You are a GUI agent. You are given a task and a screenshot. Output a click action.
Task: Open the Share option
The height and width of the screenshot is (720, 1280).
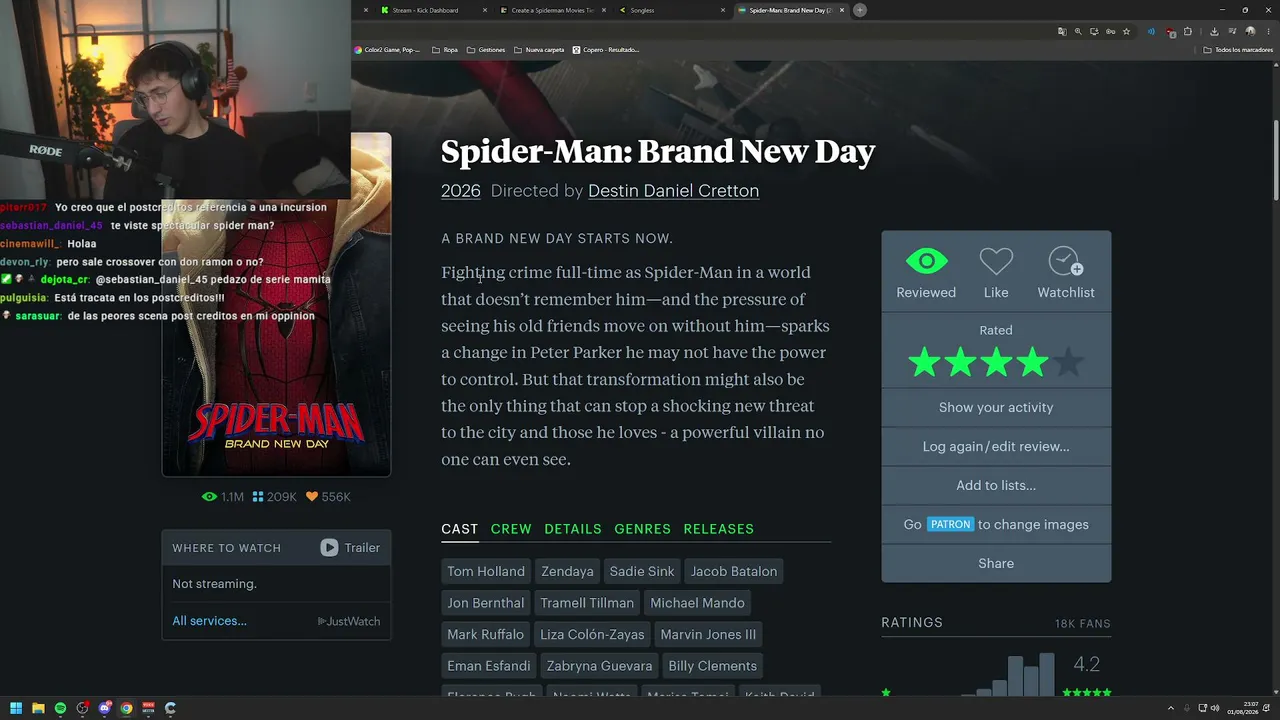[x=996, y=563]
